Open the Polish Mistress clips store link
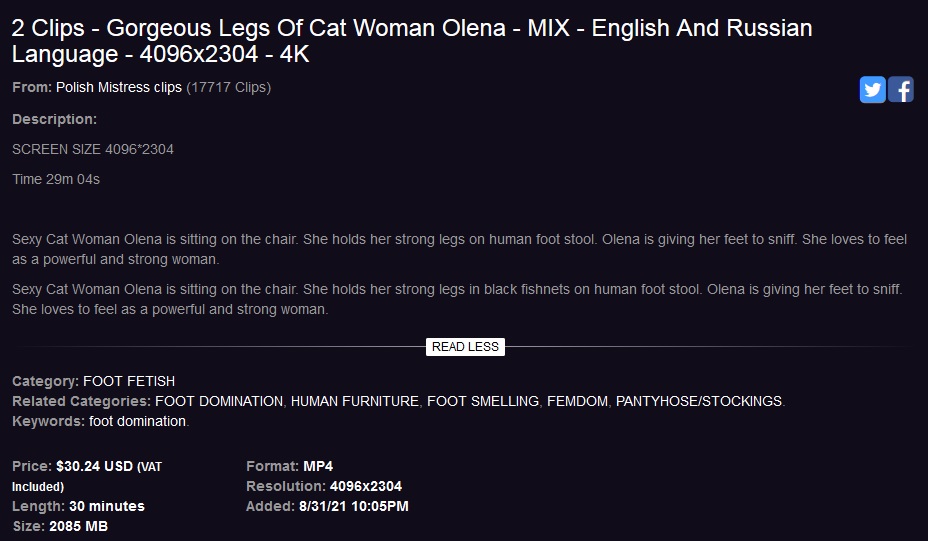The image size is (928, 541). point(118,88)
